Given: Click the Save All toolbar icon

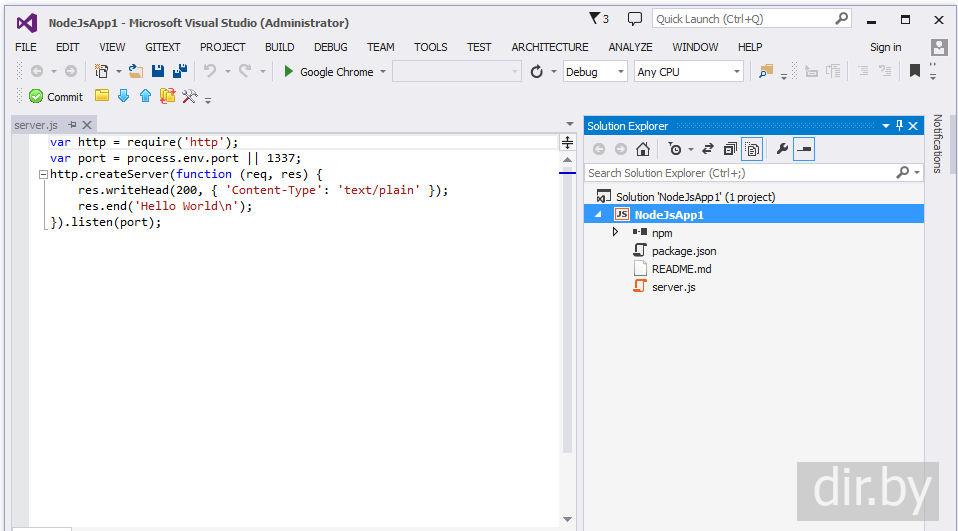Looking at the screenshot, I should [180, 71].
